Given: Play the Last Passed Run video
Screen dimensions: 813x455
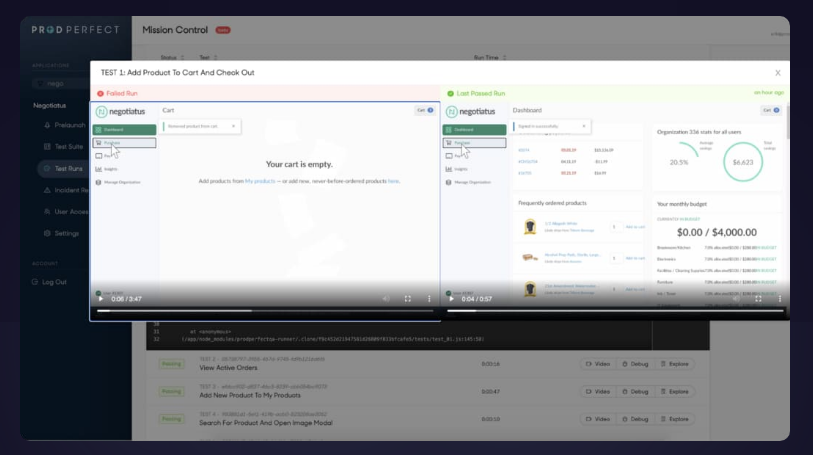Looking at the screenshot, I should (451, 299).
